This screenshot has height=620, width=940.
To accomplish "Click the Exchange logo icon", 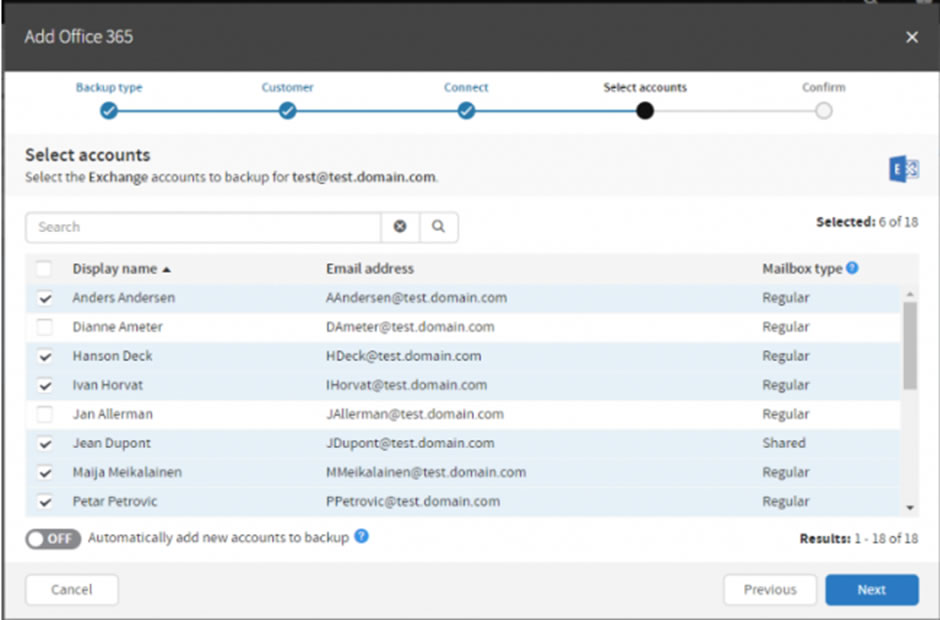I will click(x=903, y=169).
